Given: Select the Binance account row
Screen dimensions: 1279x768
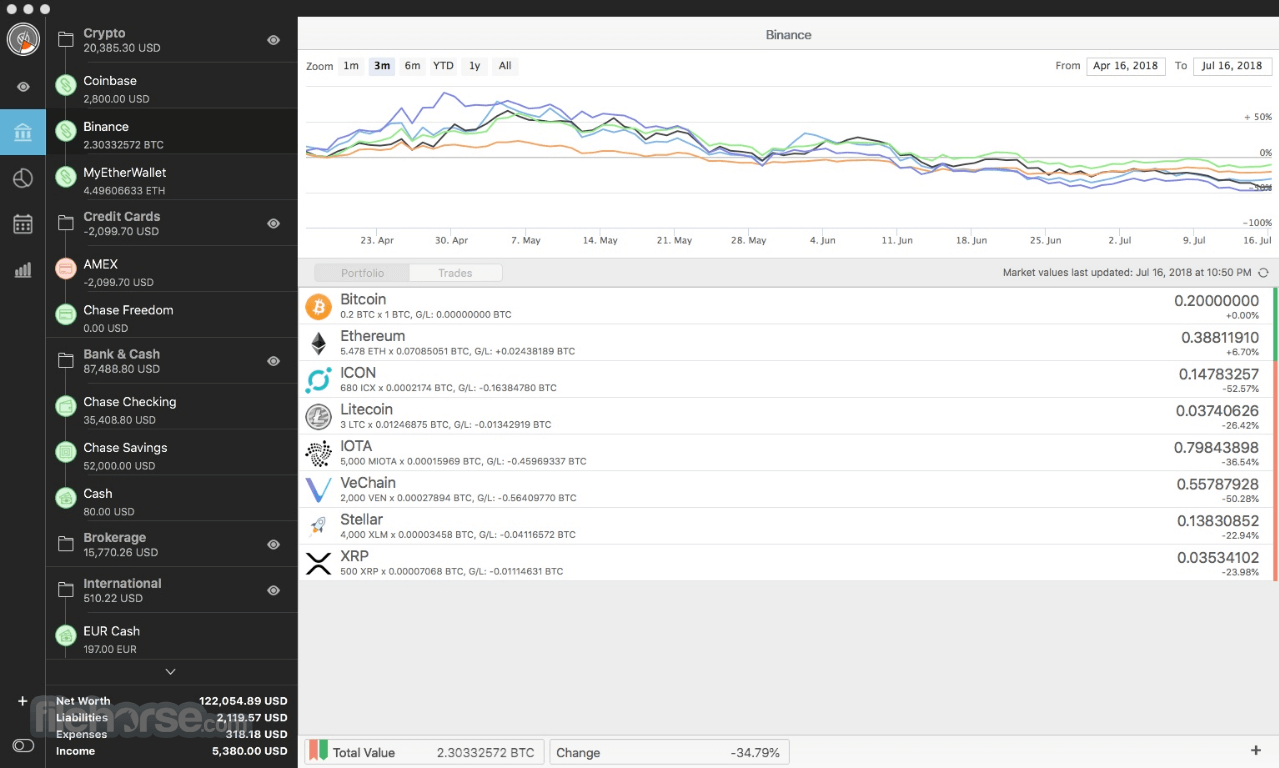Looking at the screenshot, I should coord(172,132).
